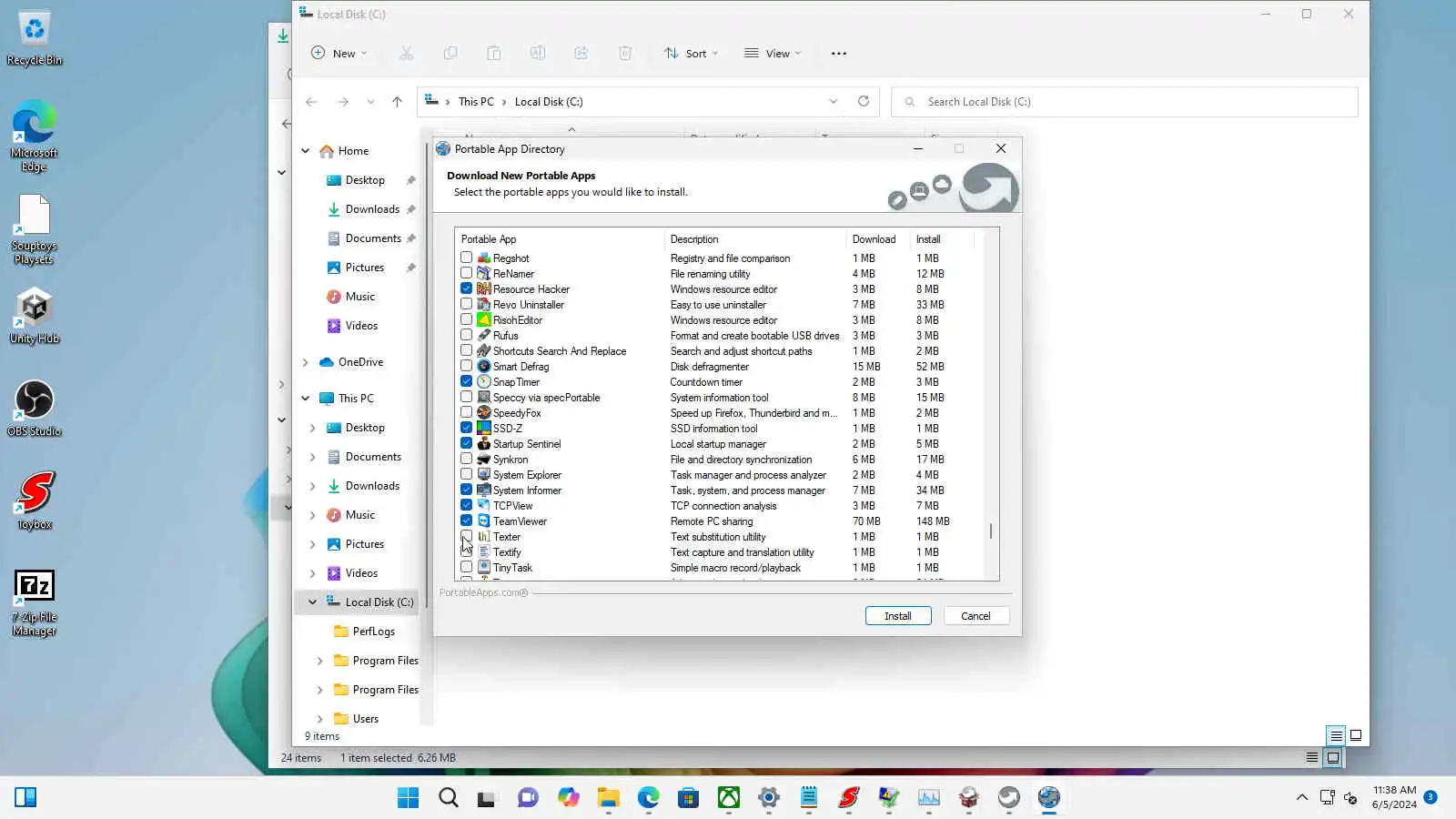Click the Delete trash icon in Explorer toolbar

point(625,53)
